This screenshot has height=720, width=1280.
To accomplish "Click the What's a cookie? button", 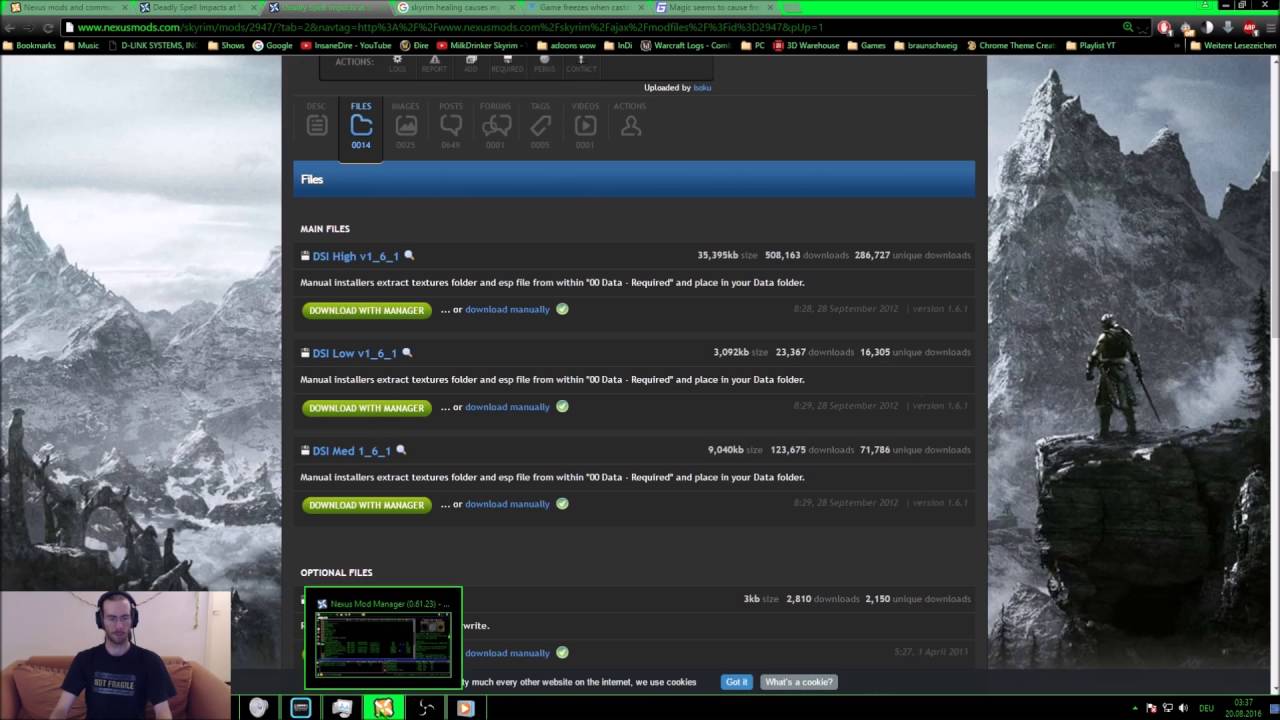I will click(x=798, y=682).
